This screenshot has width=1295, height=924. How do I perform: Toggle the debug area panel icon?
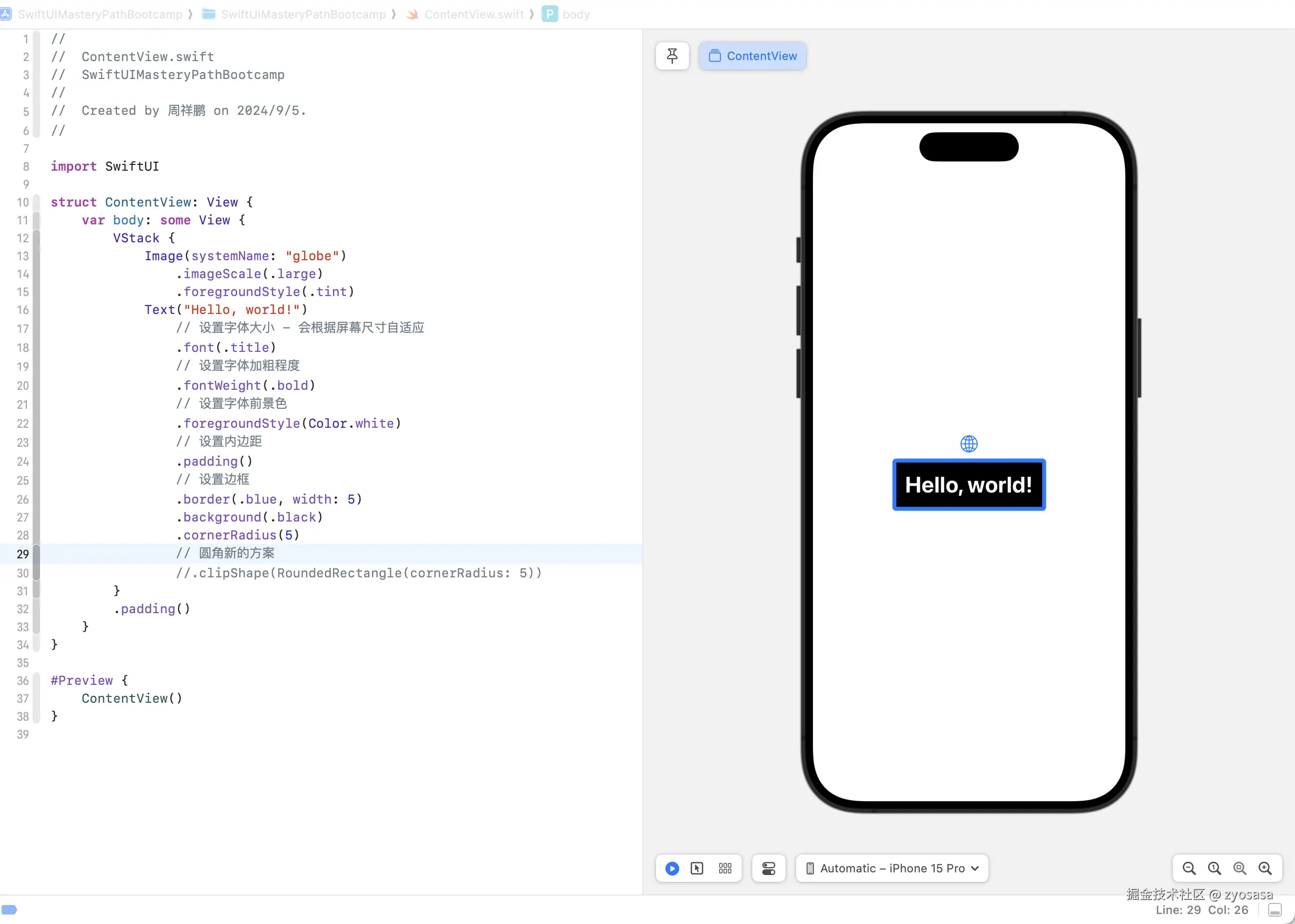coord(1275,910)
